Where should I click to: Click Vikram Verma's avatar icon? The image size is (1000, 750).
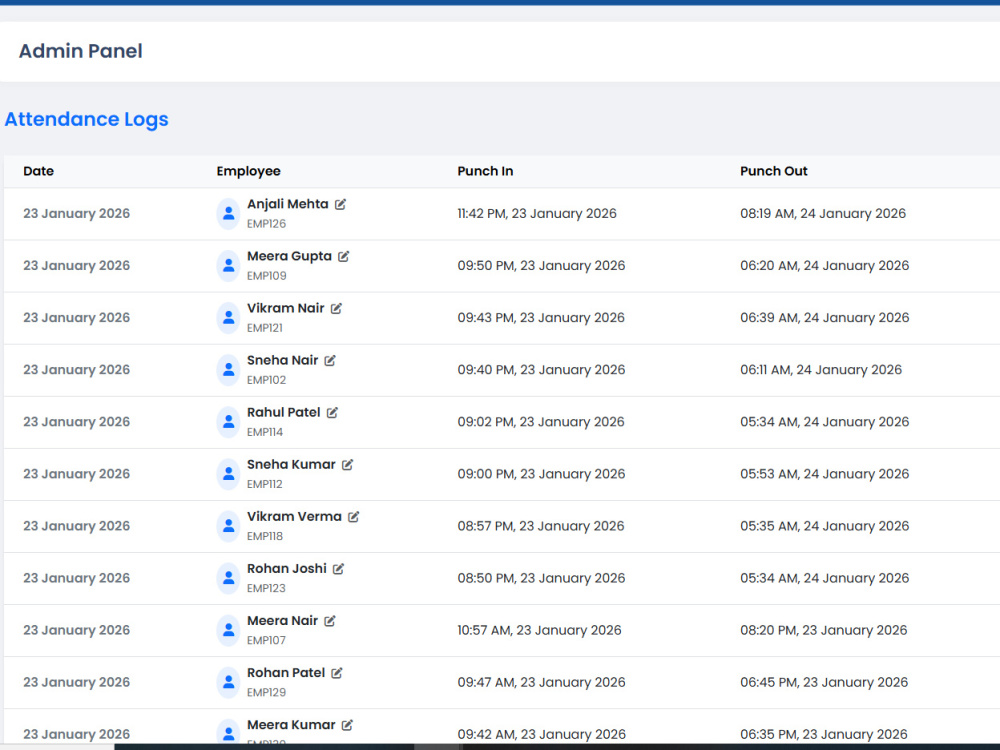click(x=228, y=526)
